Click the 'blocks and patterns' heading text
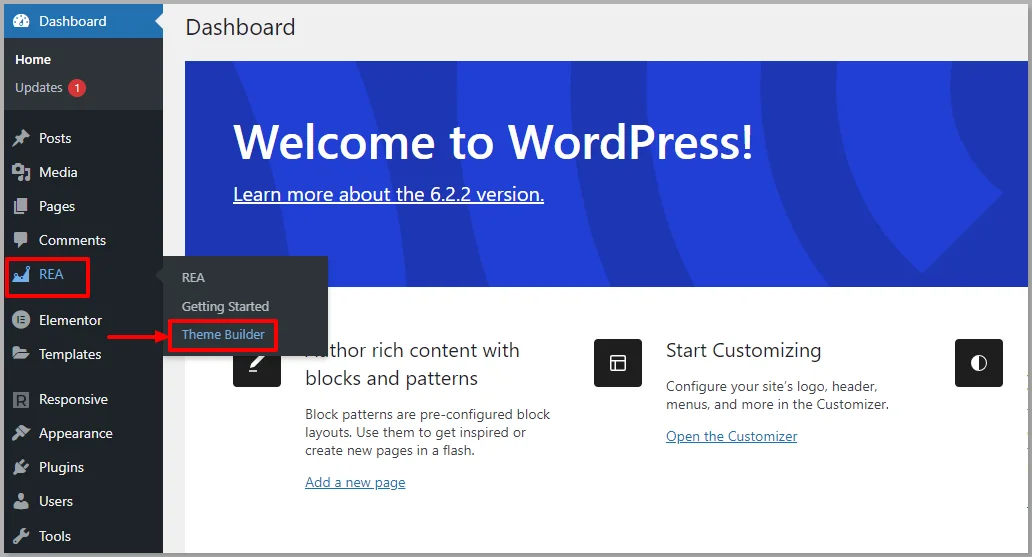Viewport: 1032px width, 557px height. point(392,379)
